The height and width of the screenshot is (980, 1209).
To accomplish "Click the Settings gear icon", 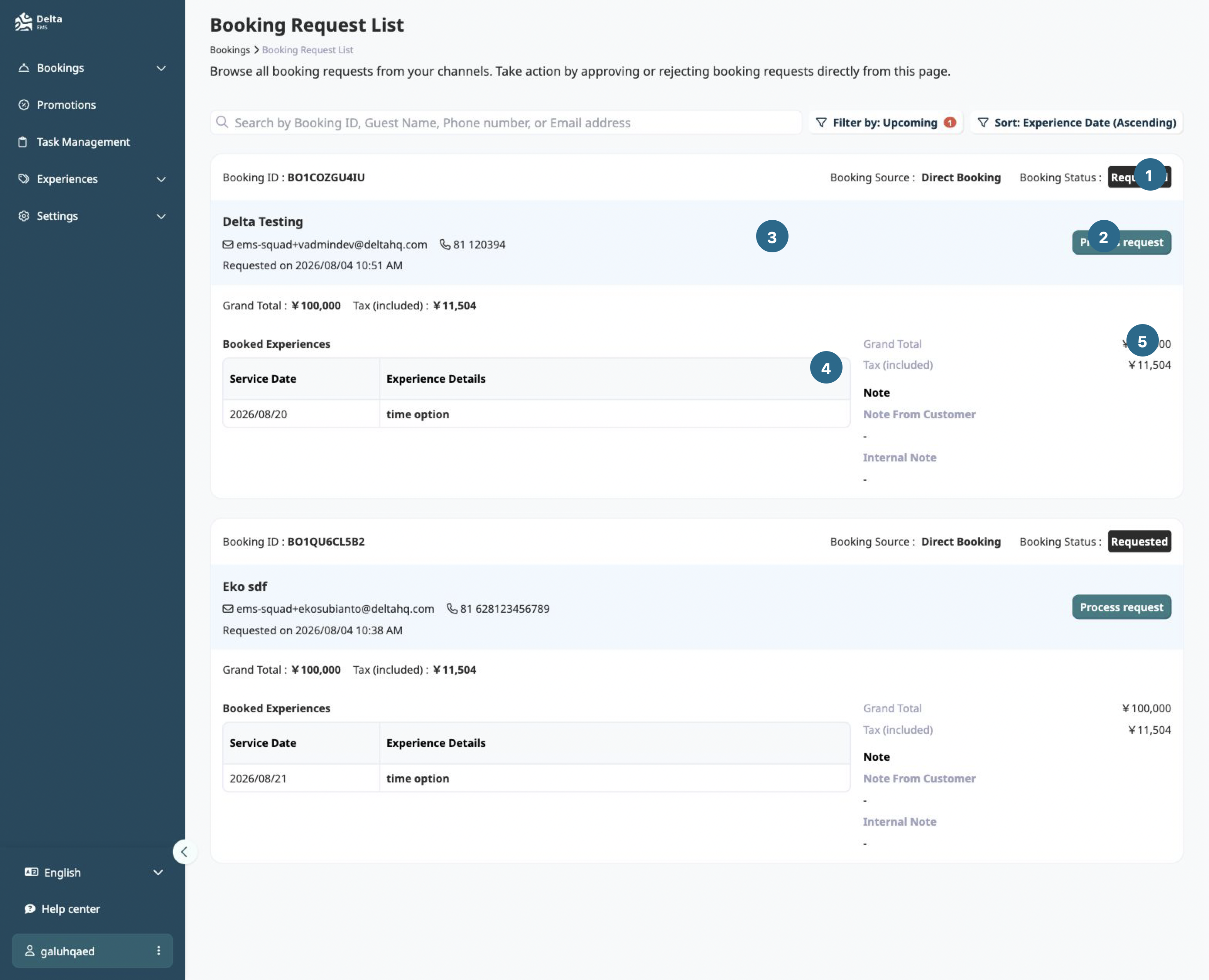I will tap(24, 216).
